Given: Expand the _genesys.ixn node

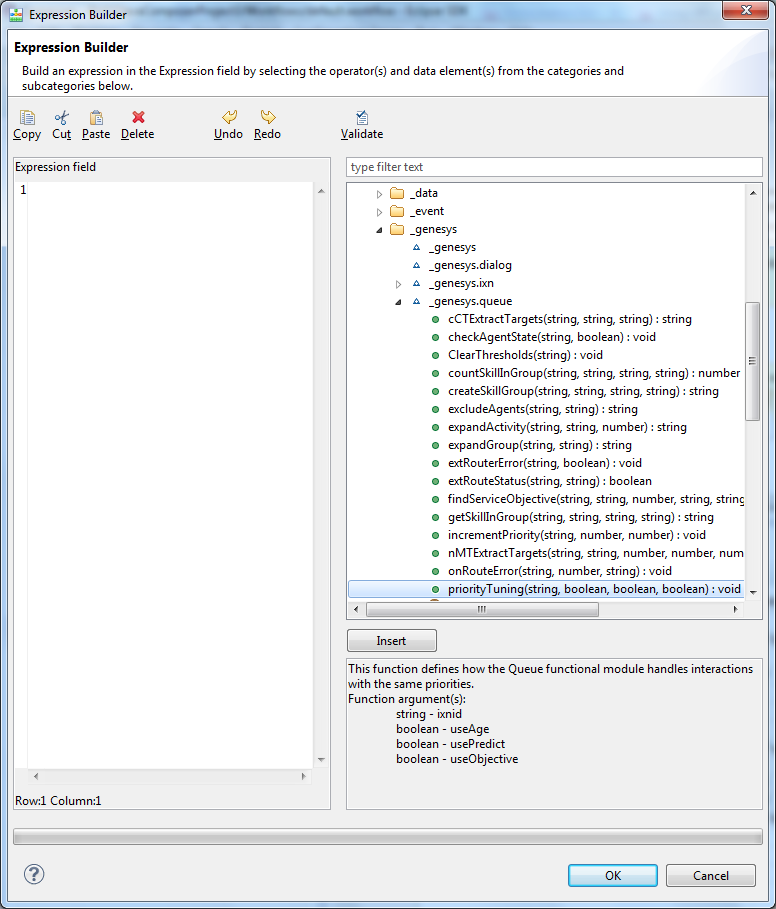Looking at the screenshot, I should (x=399, y=284).
